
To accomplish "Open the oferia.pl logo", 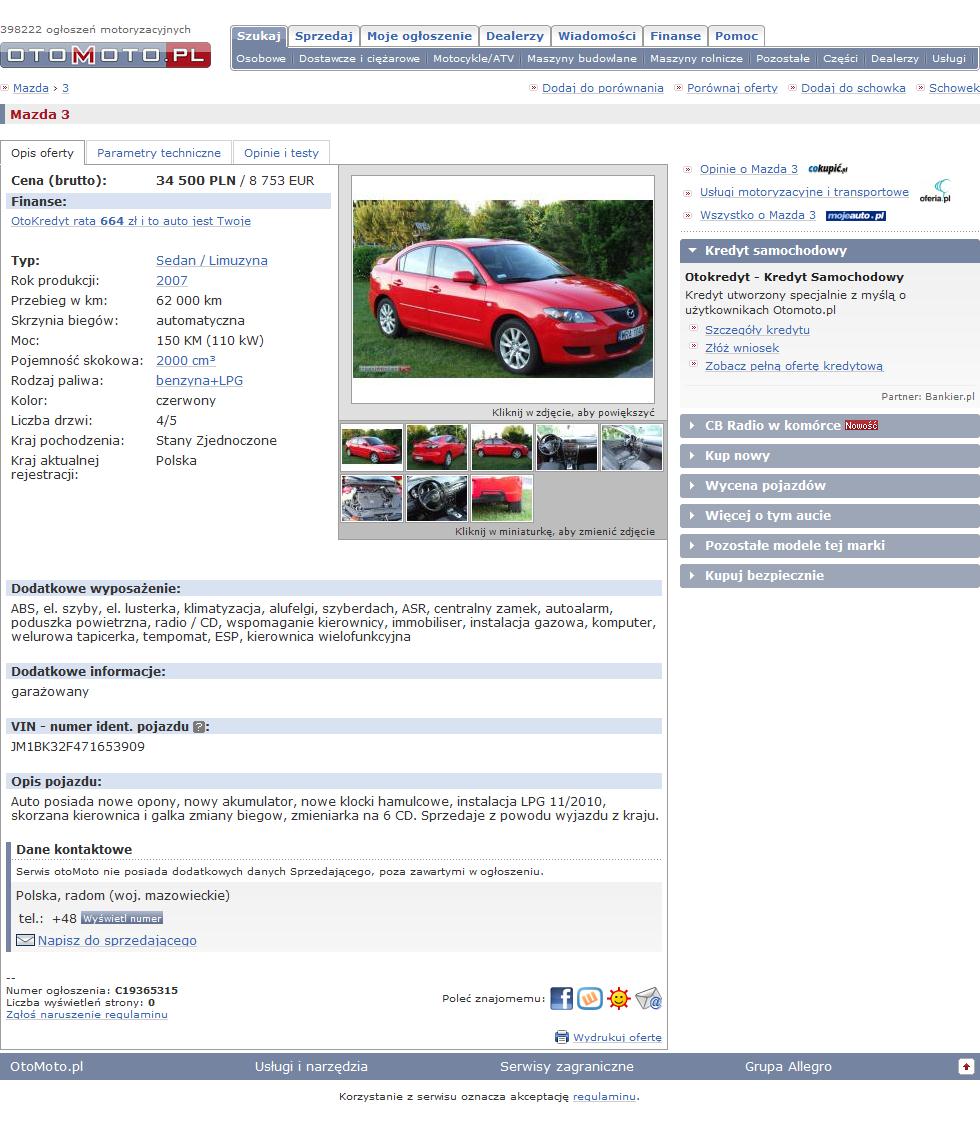I will click(935, 192).
